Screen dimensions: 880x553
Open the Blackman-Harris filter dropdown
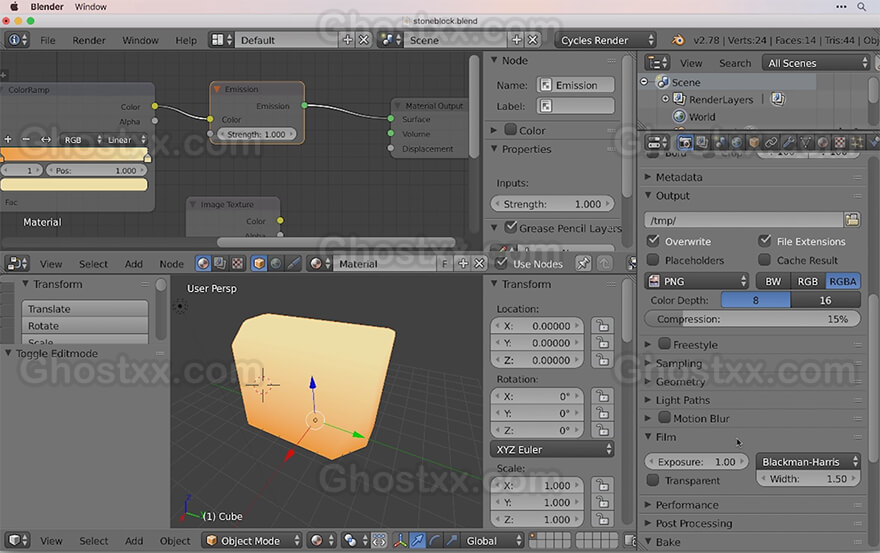click(808, 461)
